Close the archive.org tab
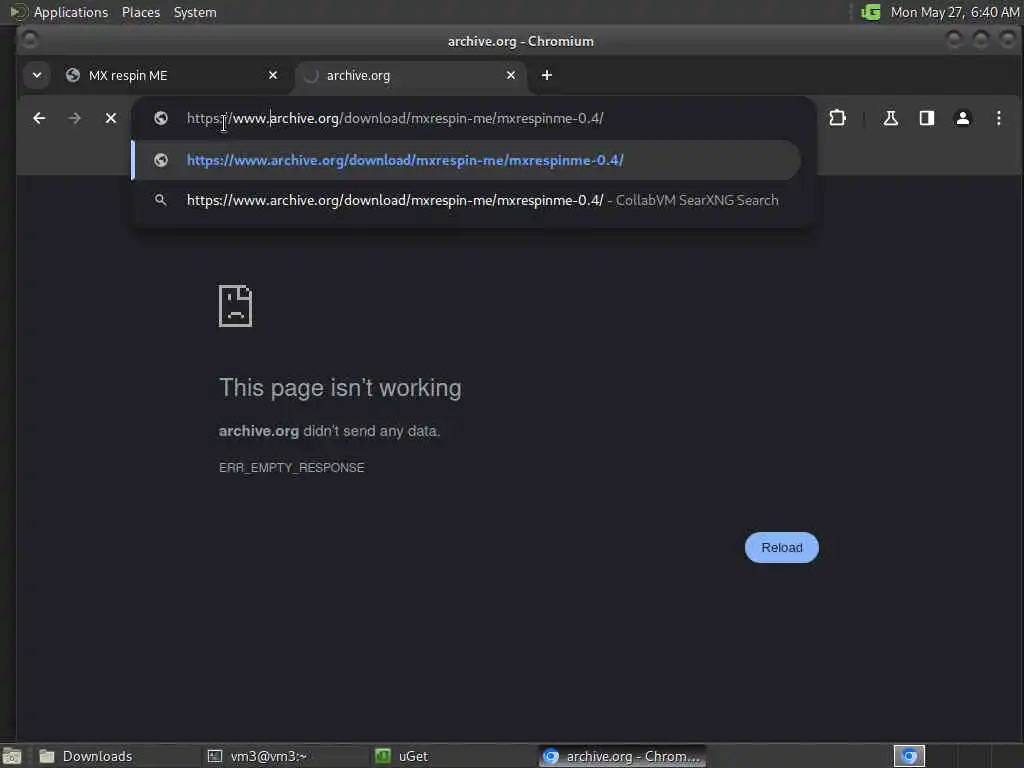Screen dimensions: 1024x768 [511, 75]
